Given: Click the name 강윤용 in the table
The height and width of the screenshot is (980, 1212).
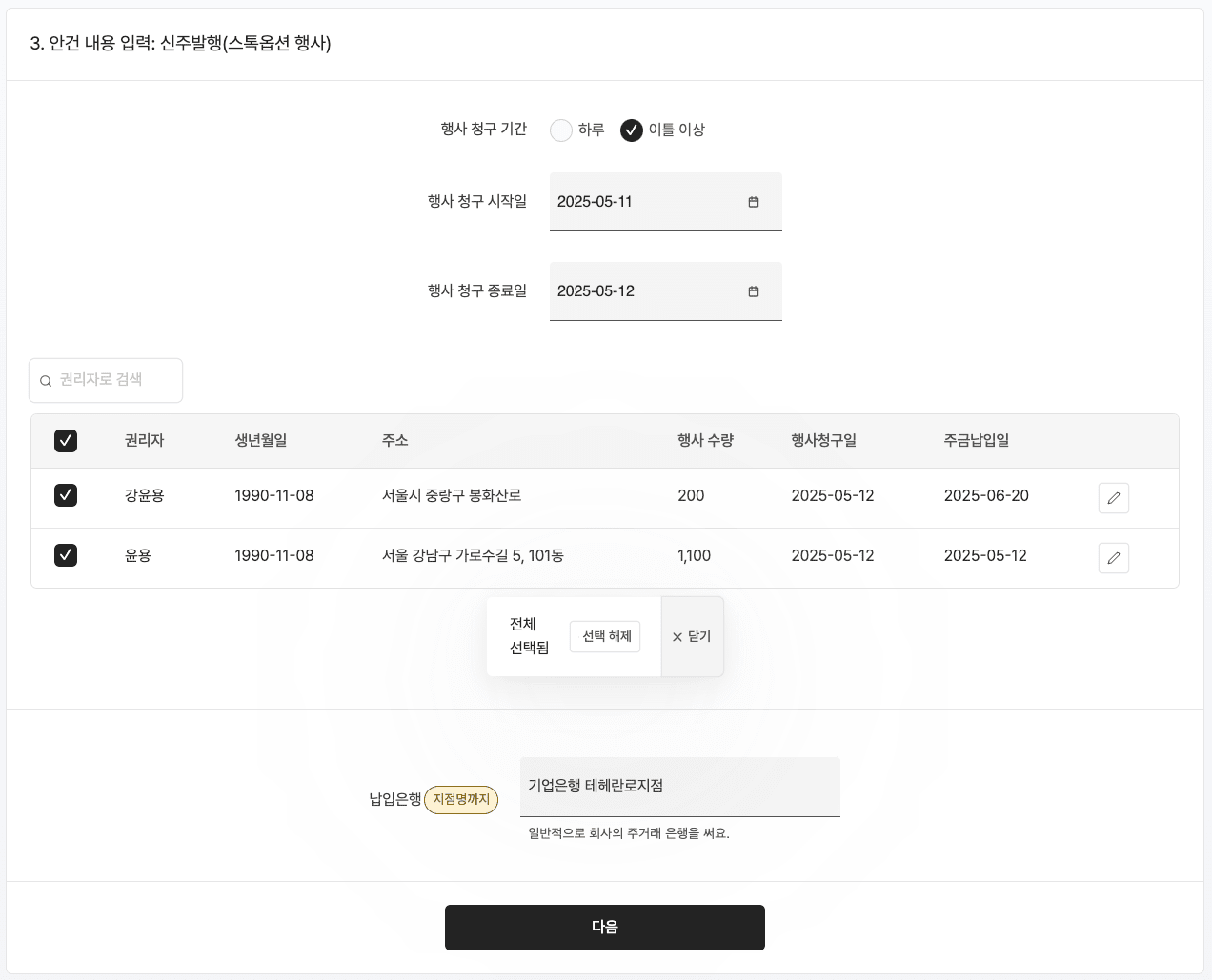Looking at the screenshot, I should coord(145,495).
